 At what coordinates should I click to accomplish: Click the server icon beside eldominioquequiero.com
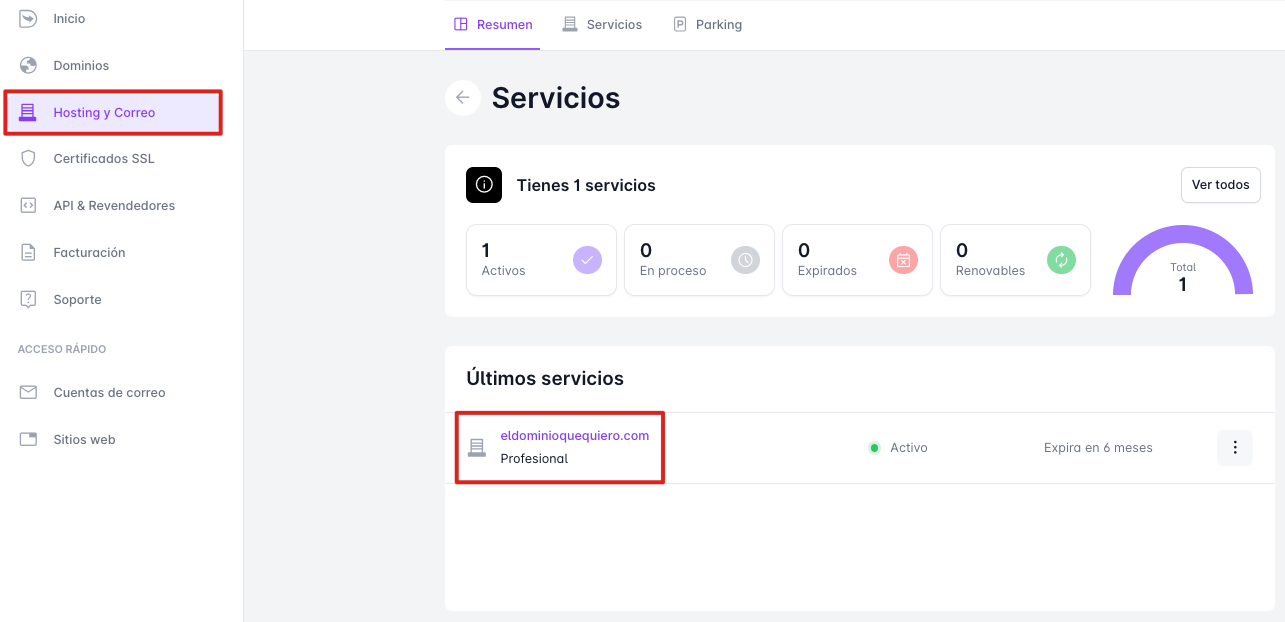(477, 447)
